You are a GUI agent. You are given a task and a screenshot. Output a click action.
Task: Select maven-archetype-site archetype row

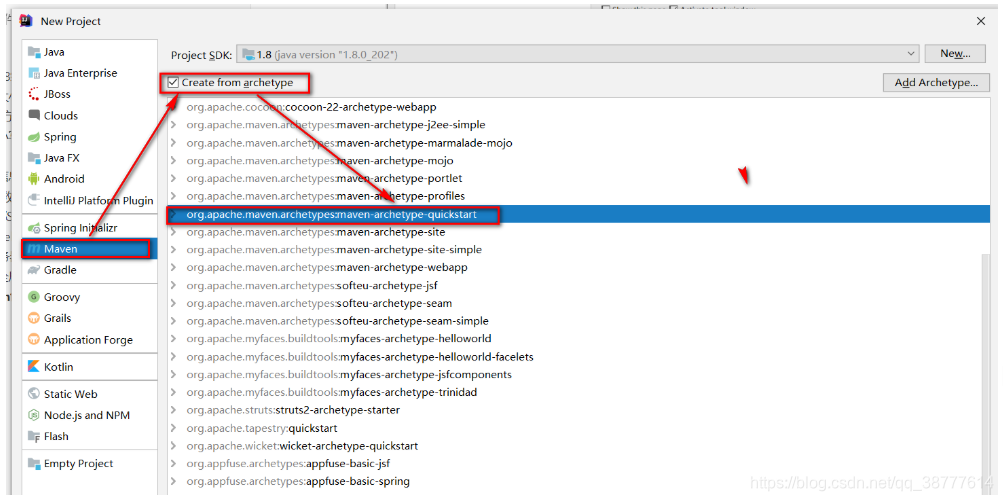coord(578,232)
